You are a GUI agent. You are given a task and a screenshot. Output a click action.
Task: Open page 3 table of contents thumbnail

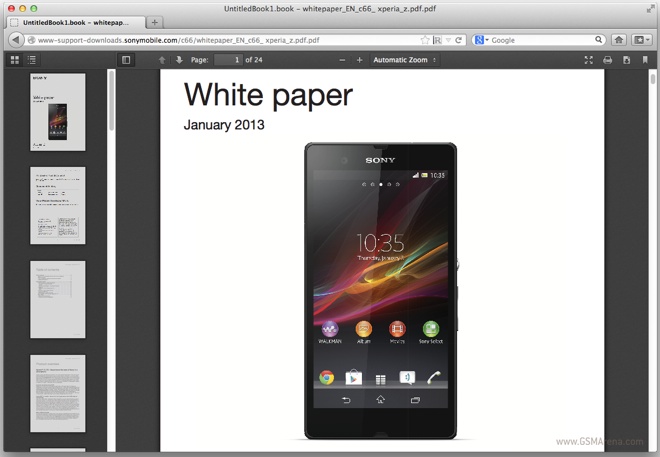tap(58, 299)
